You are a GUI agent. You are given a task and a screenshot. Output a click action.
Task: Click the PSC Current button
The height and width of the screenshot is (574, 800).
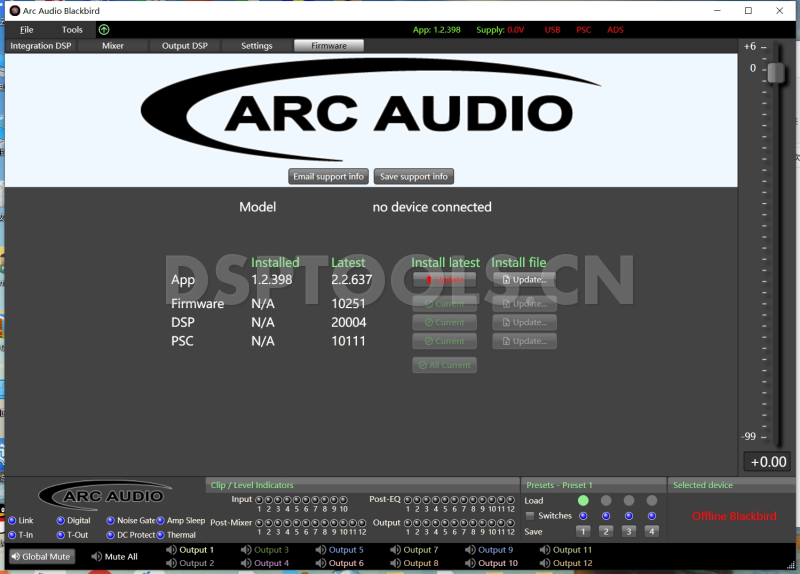point(444,341)
